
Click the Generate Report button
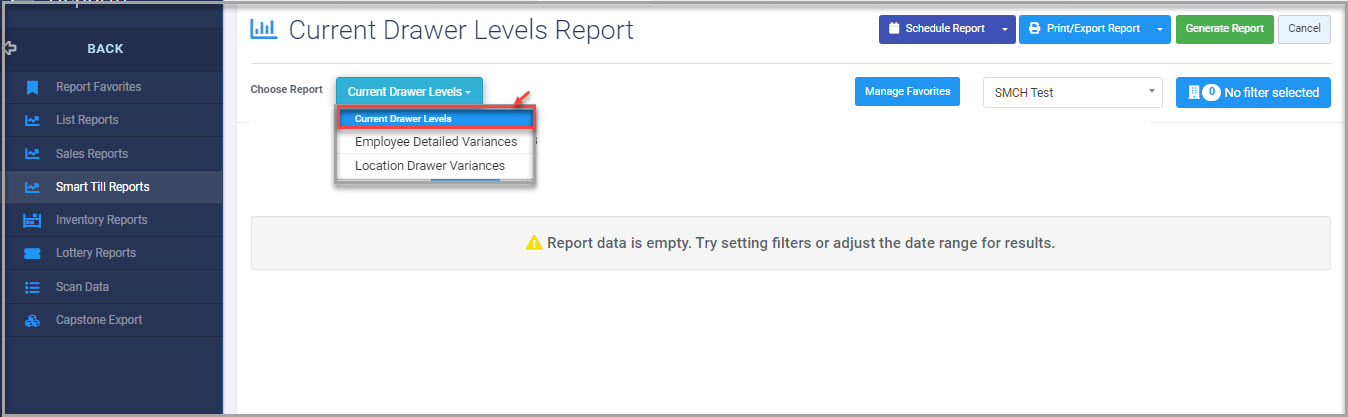[x=1225, y=29]
